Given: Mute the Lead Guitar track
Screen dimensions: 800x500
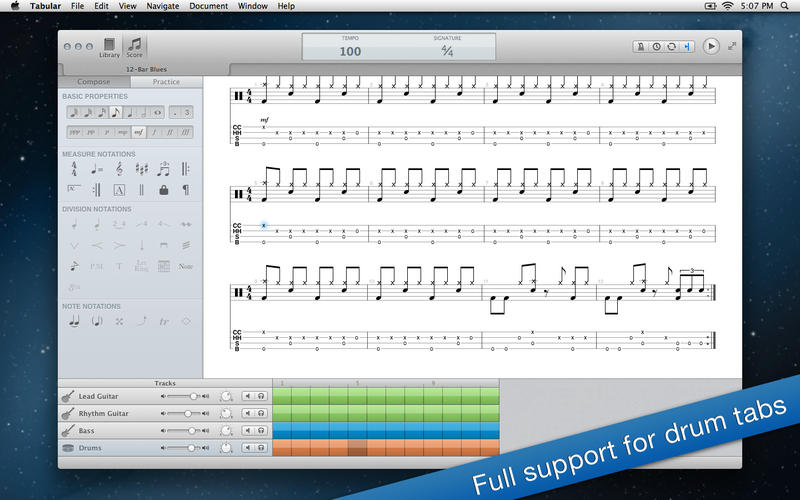Looking at the screenshot, I should point(249,397).
